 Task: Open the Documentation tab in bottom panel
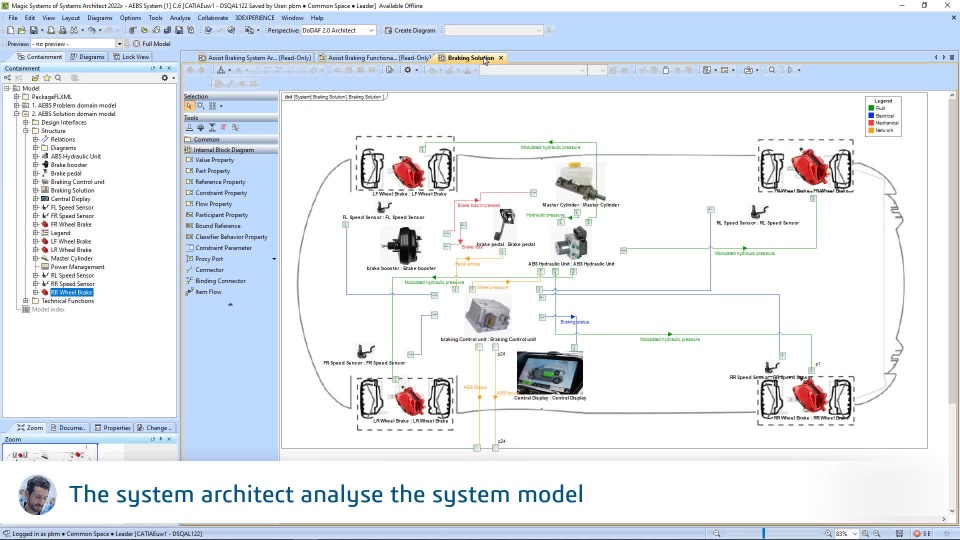[67, 428]
